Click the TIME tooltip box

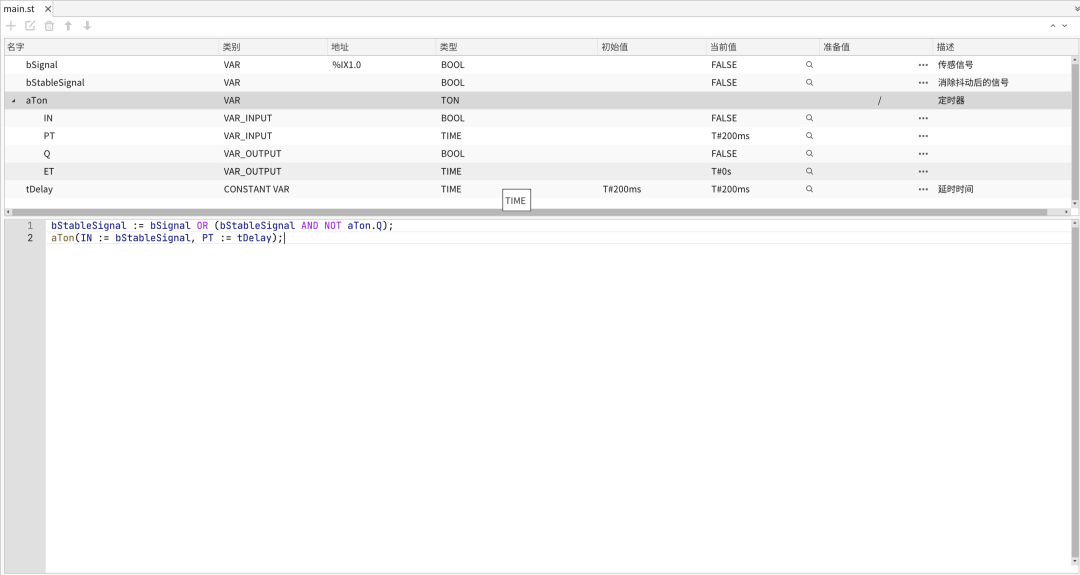[x=516, y=201]
